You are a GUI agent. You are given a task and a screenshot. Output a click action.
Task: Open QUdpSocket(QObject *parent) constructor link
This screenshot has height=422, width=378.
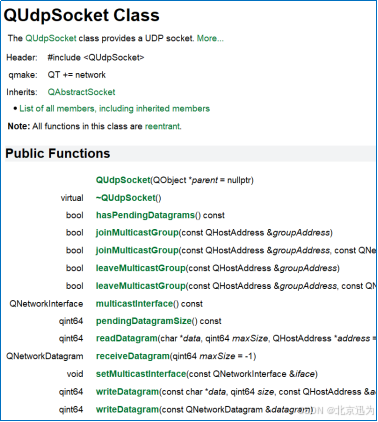(x=123, y=180)
